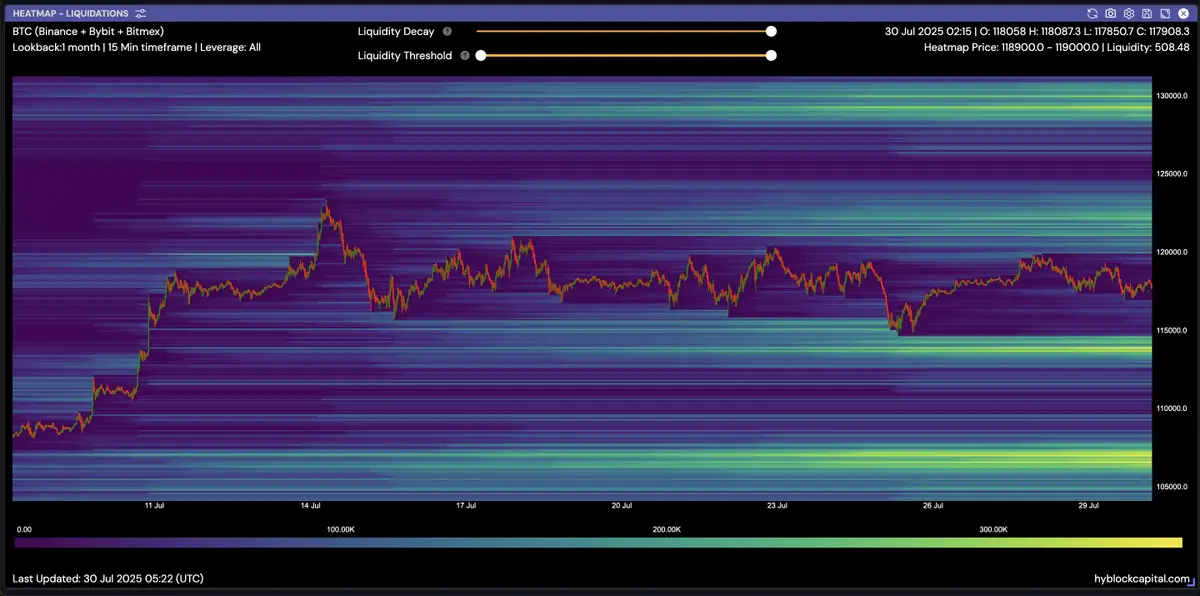Viewport: 1200px width, 596px height.
Task: Click the 200.00K color scale label
Action: tap(667, 529)
